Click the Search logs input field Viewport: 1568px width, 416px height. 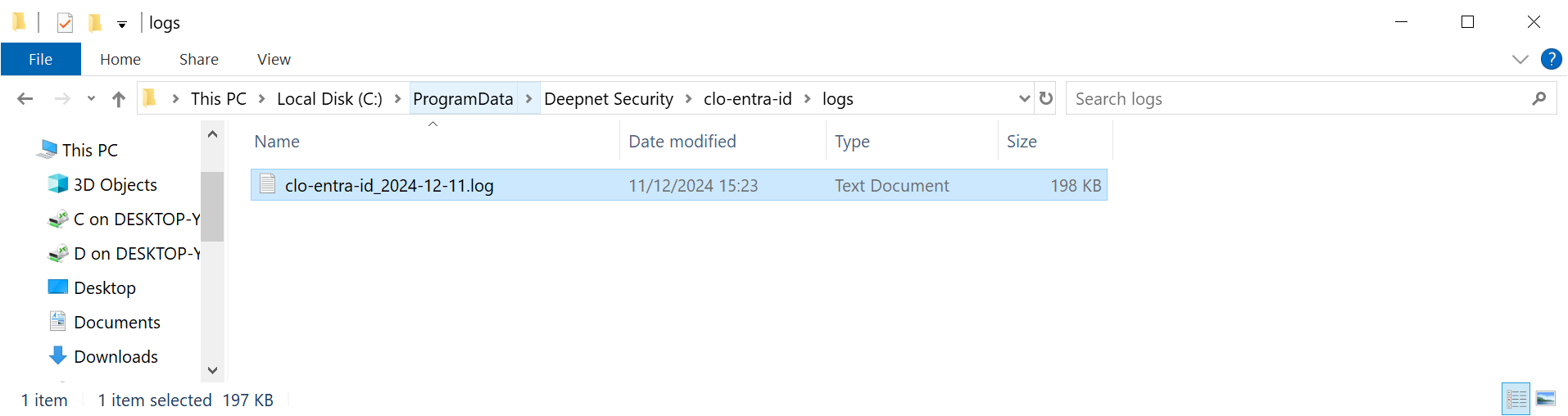pyautogui.click(x=1294, y=99)
